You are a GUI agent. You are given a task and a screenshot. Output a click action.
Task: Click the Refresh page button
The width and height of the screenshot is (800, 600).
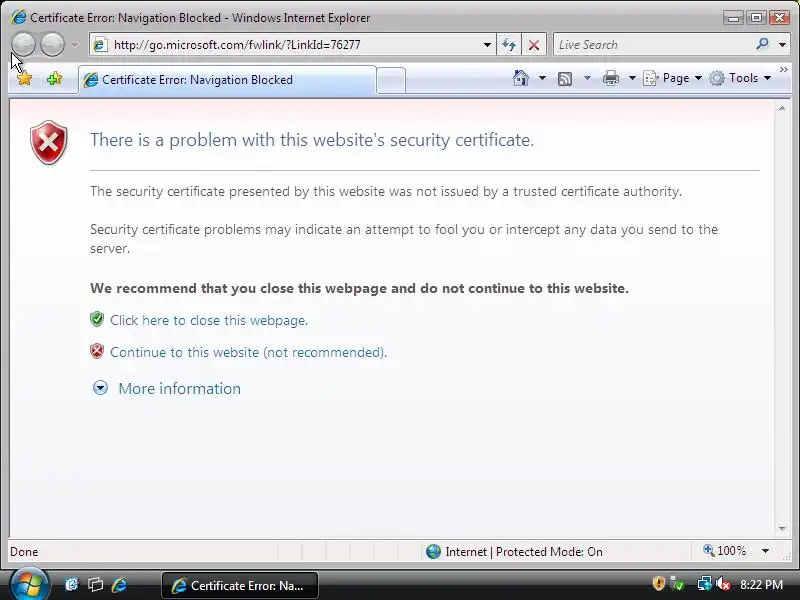click(509, 45)
